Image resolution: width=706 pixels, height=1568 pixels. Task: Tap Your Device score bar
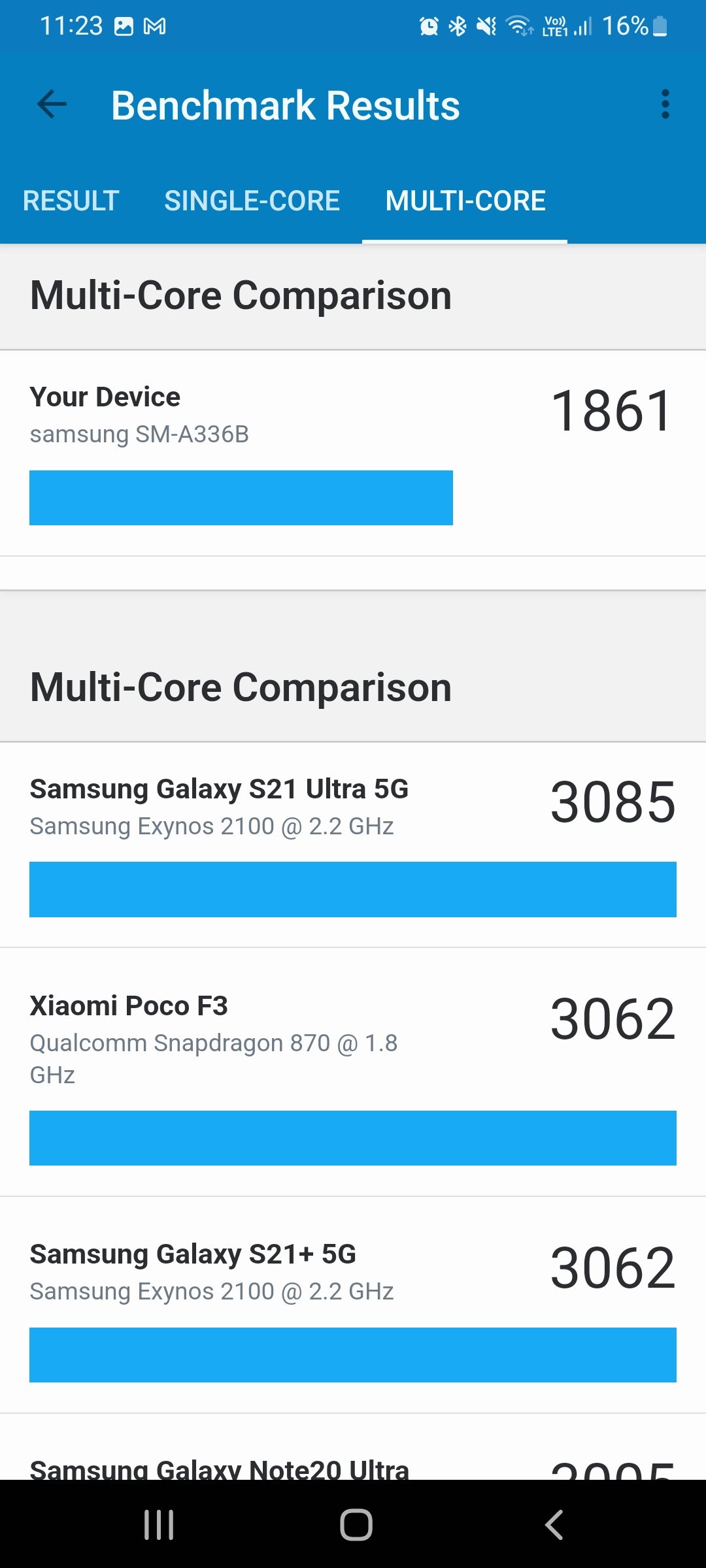pyautogui.click(x=241, y=497)
